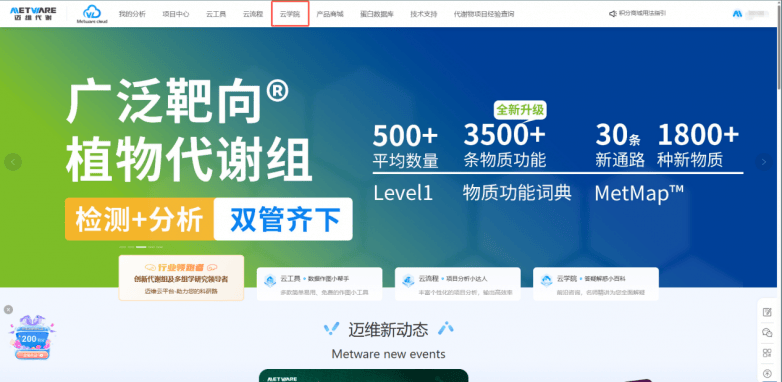Click the 检测+分析 orange banner label
The image size is (782, 382).
click(x=139, y=219)
